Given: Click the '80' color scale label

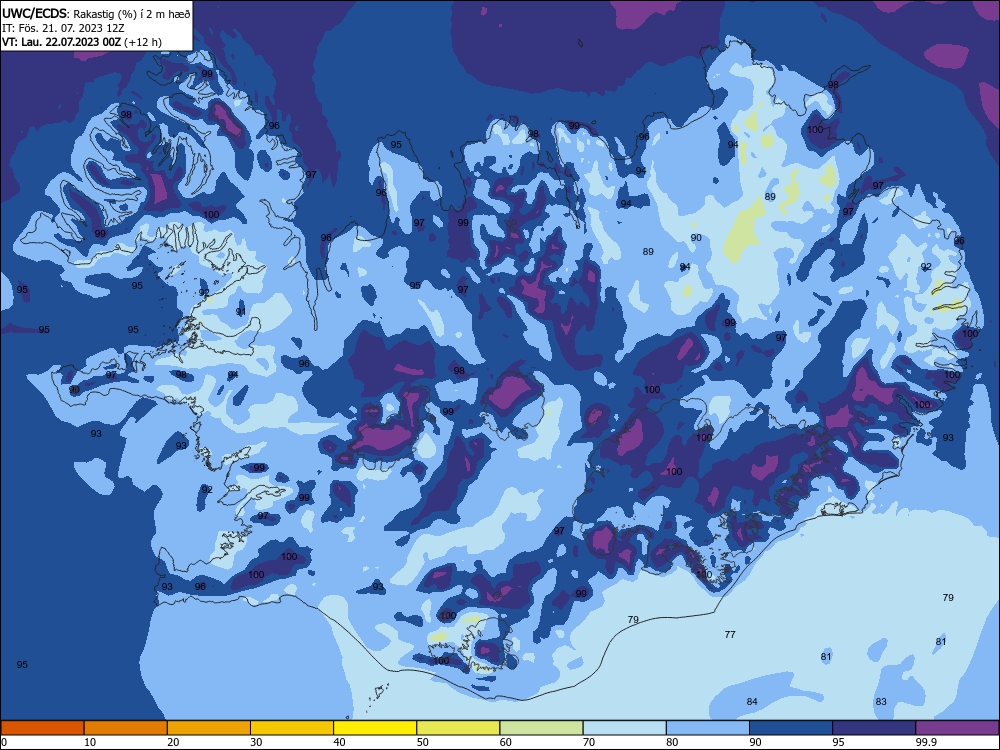Looking at the screenshot, I should tap(673, 742).
